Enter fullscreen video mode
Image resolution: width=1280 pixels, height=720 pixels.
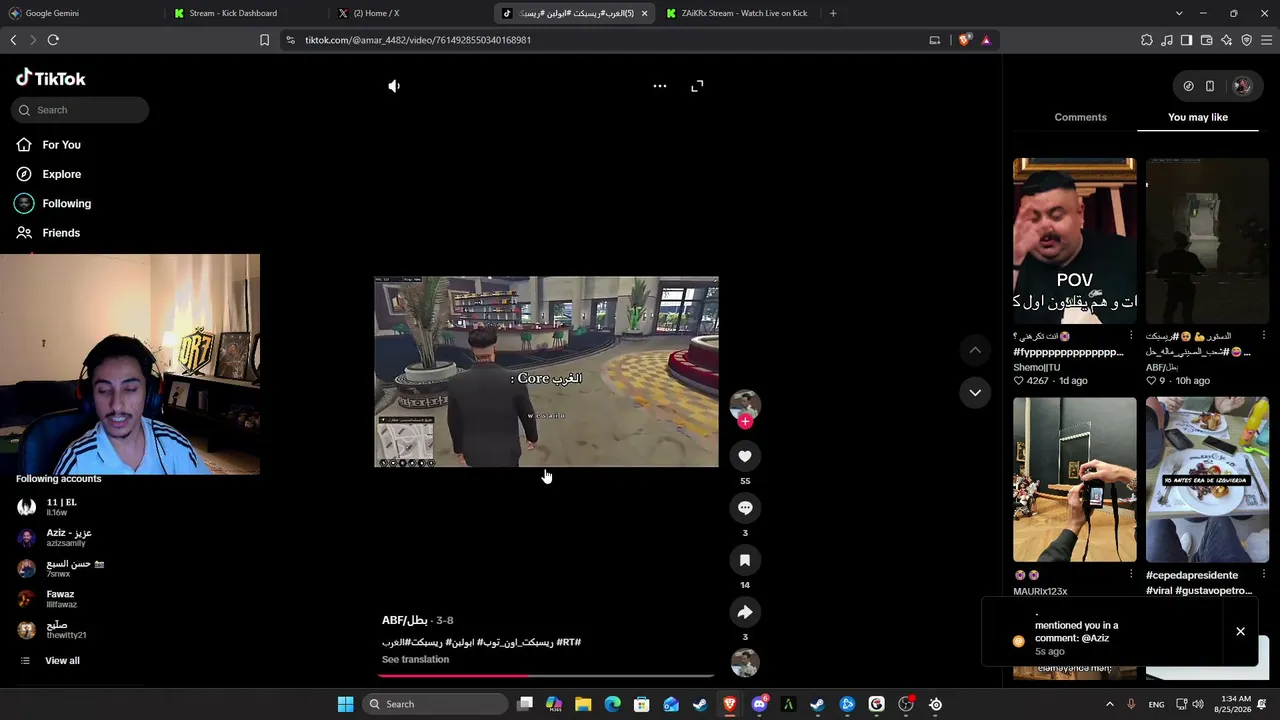tap(697, 86)
